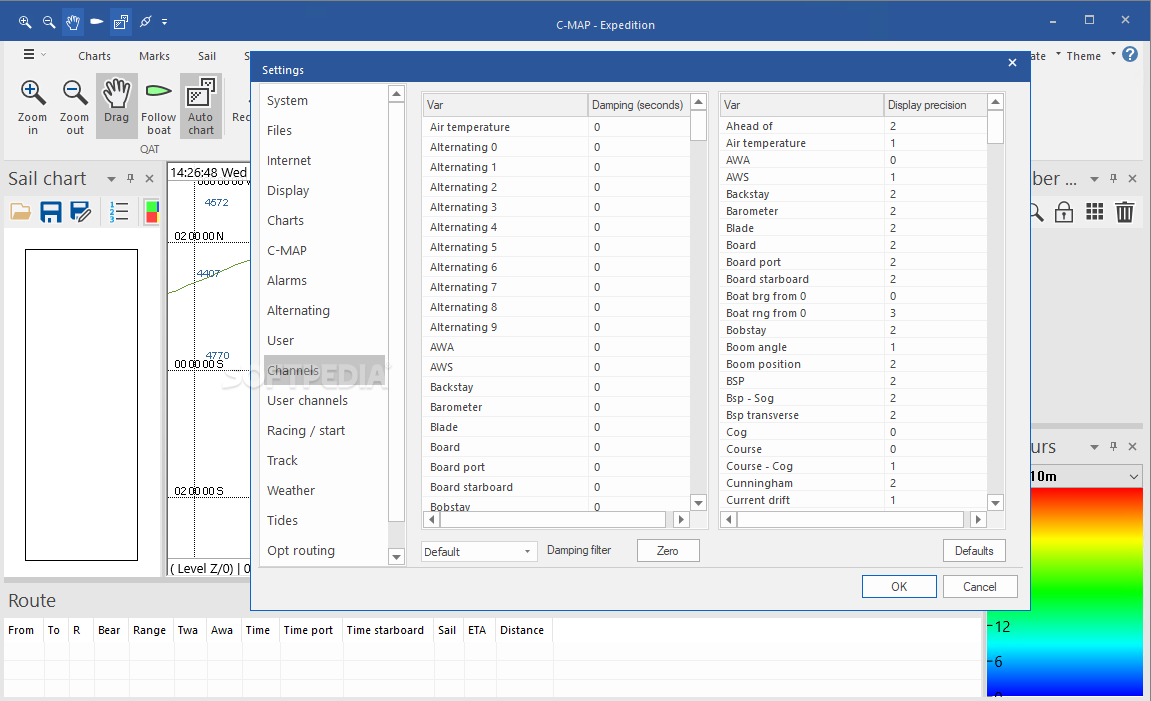1151x701 pixels.
Task: Select Weather settings category
Action: click(291, 490)
